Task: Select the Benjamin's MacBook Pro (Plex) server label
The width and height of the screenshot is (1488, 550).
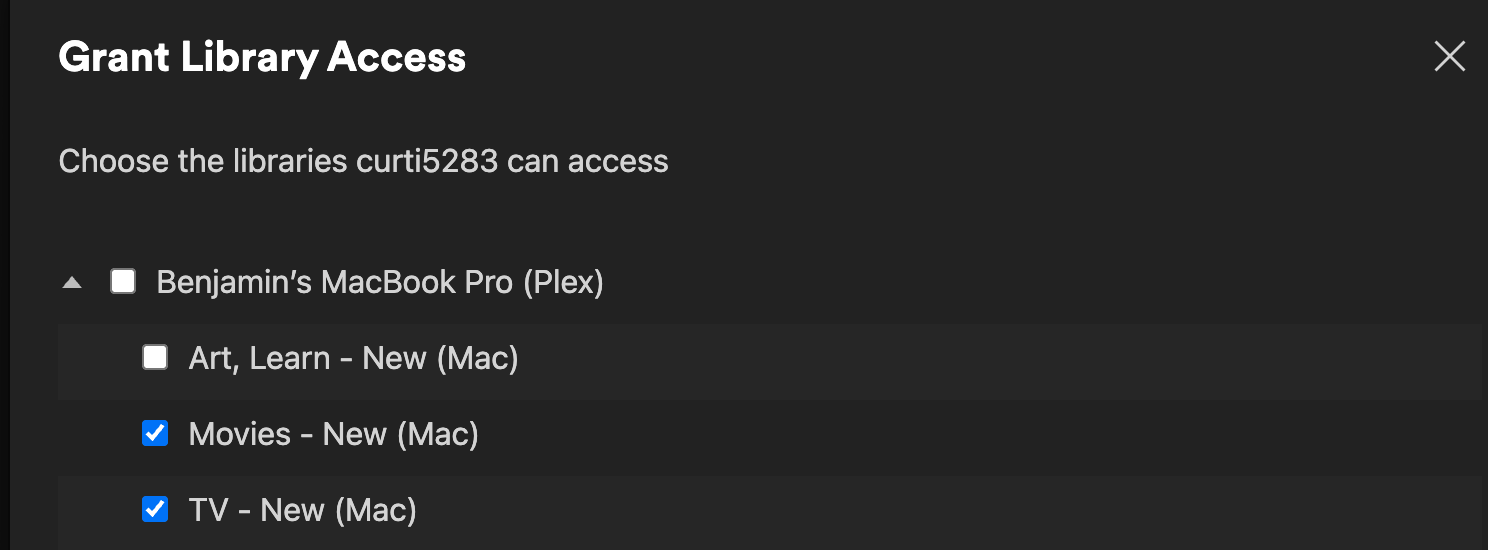Action: click(380, 283)
